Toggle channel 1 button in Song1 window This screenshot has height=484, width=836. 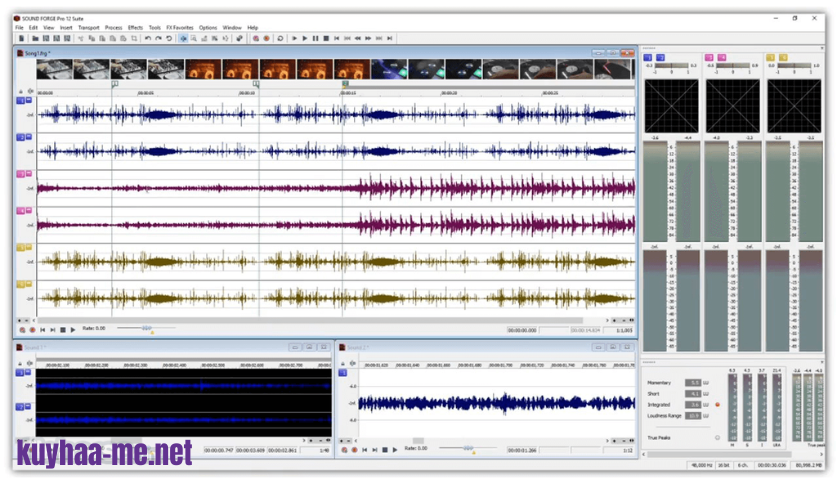pyautogui.click(x=20, y=100)
